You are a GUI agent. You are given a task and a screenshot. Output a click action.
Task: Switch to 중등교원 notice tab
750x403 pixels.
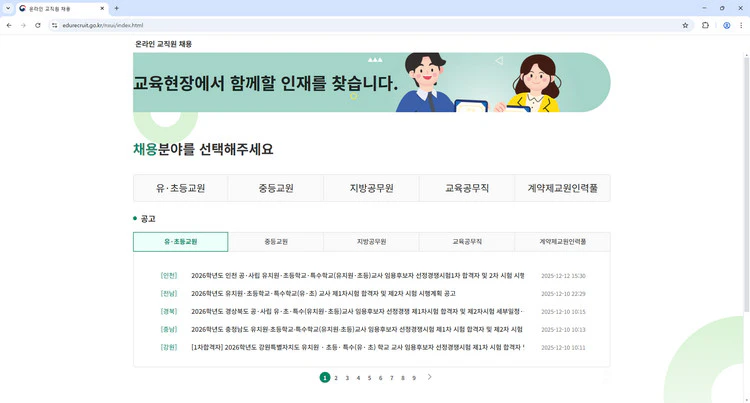(x=276, y=242)
